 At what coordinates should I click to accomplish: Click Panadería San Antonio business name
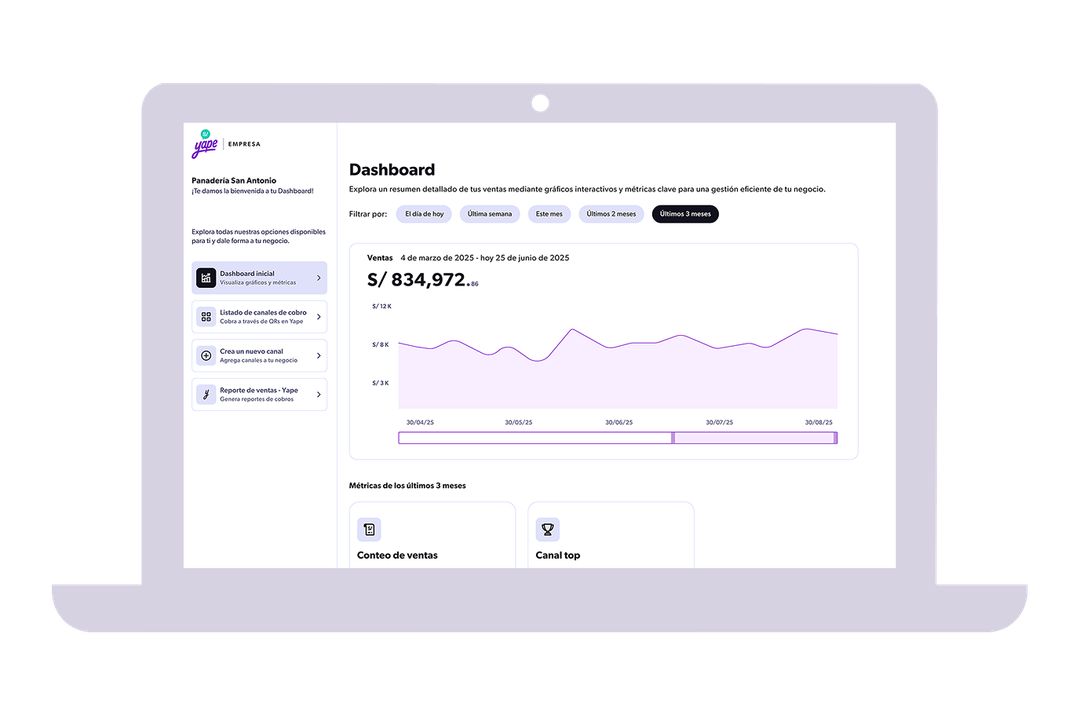pos(233,180)
